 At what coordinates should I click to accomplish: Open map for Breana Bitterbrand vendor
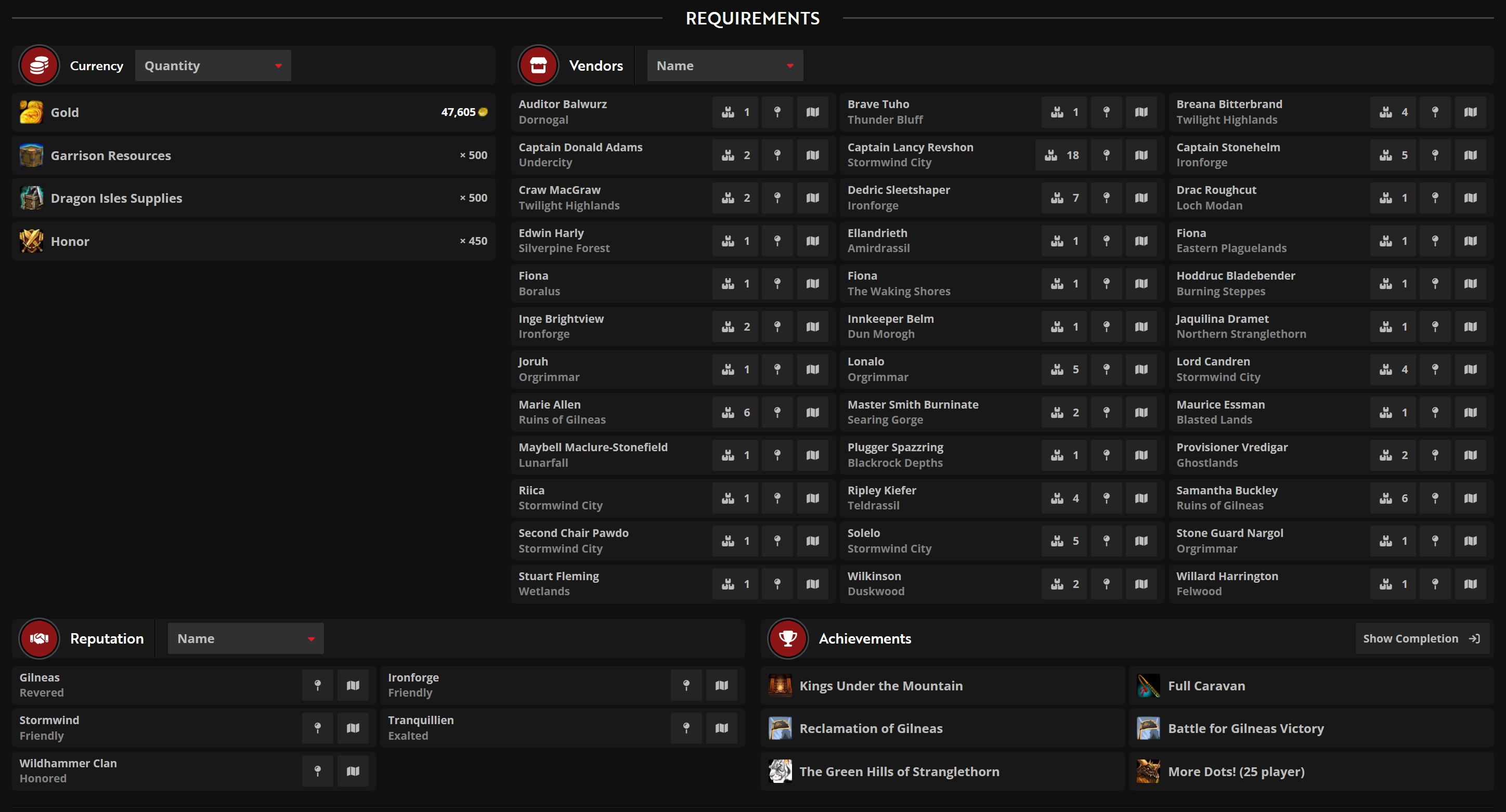click(1470, 112)
